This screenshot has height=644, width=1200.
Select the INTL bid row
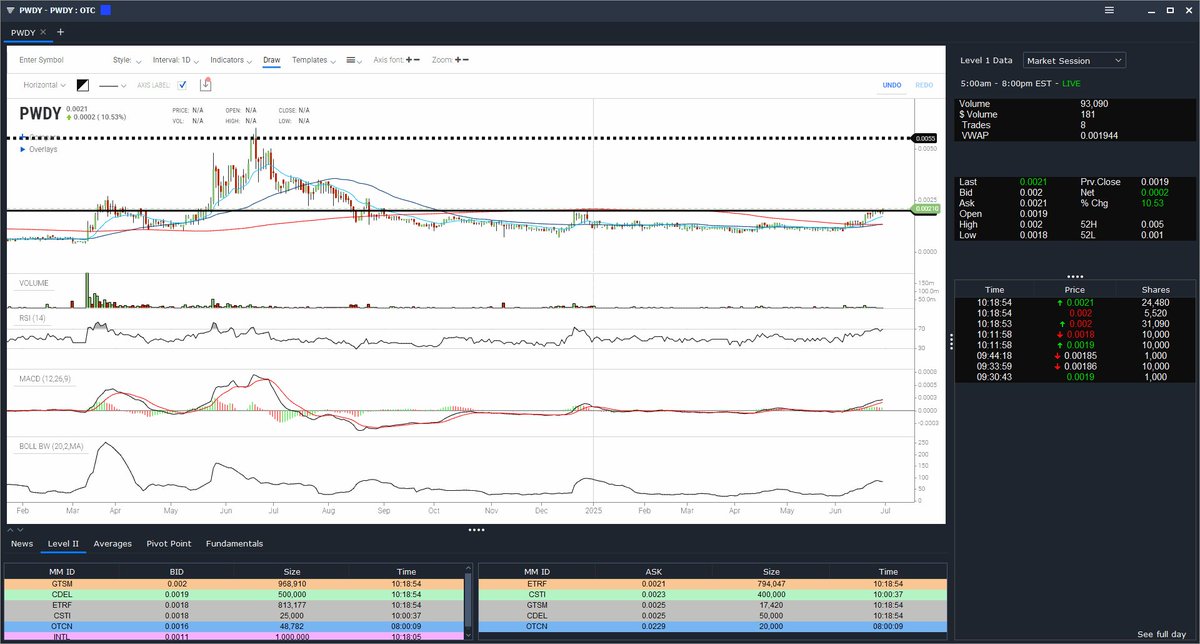point(235,636)
